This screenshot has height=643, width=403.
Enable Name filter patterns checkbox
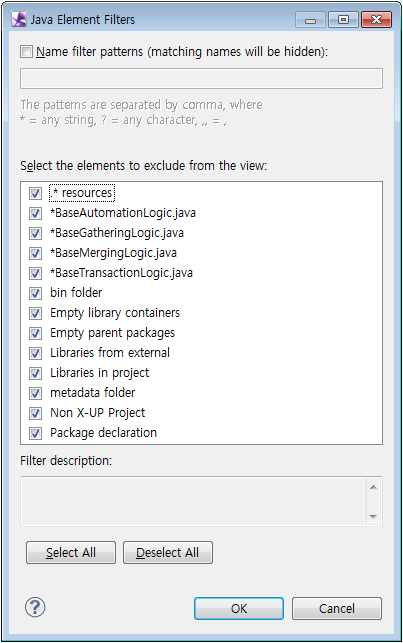27,52
